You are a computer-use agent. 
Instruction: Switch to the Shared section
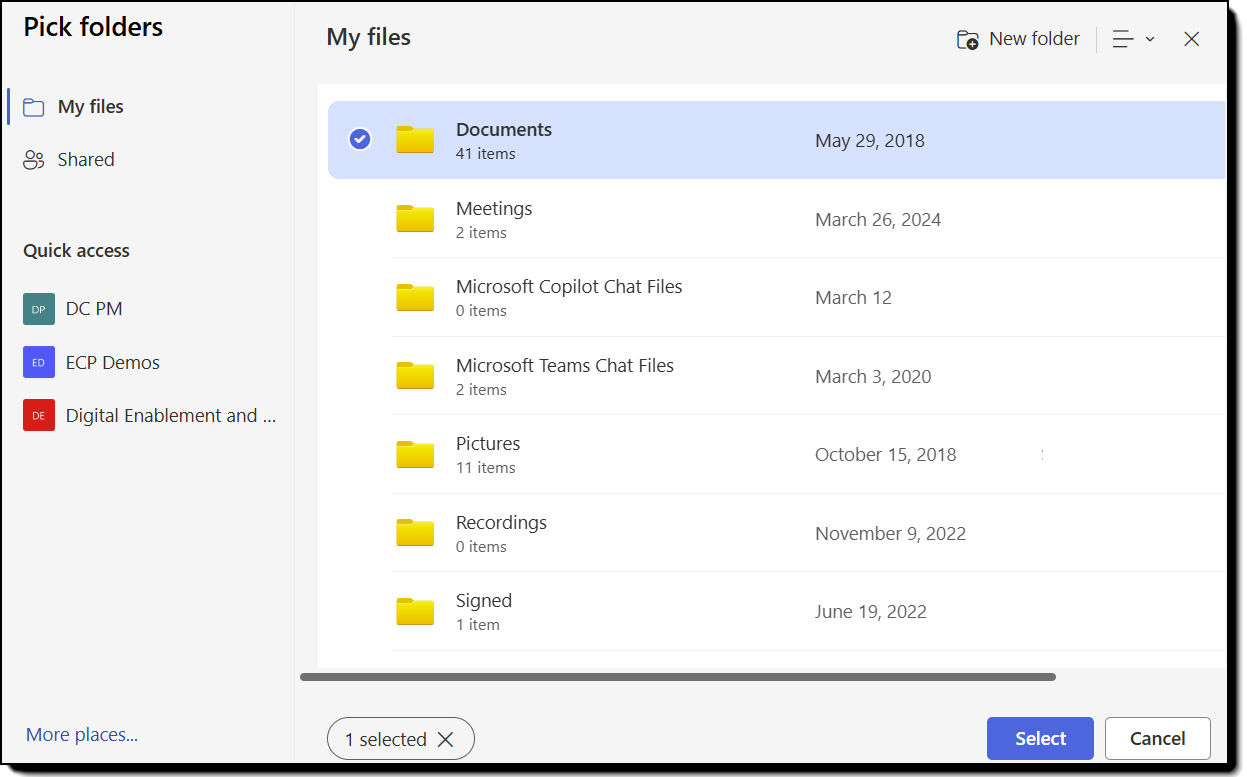point(85,159)
